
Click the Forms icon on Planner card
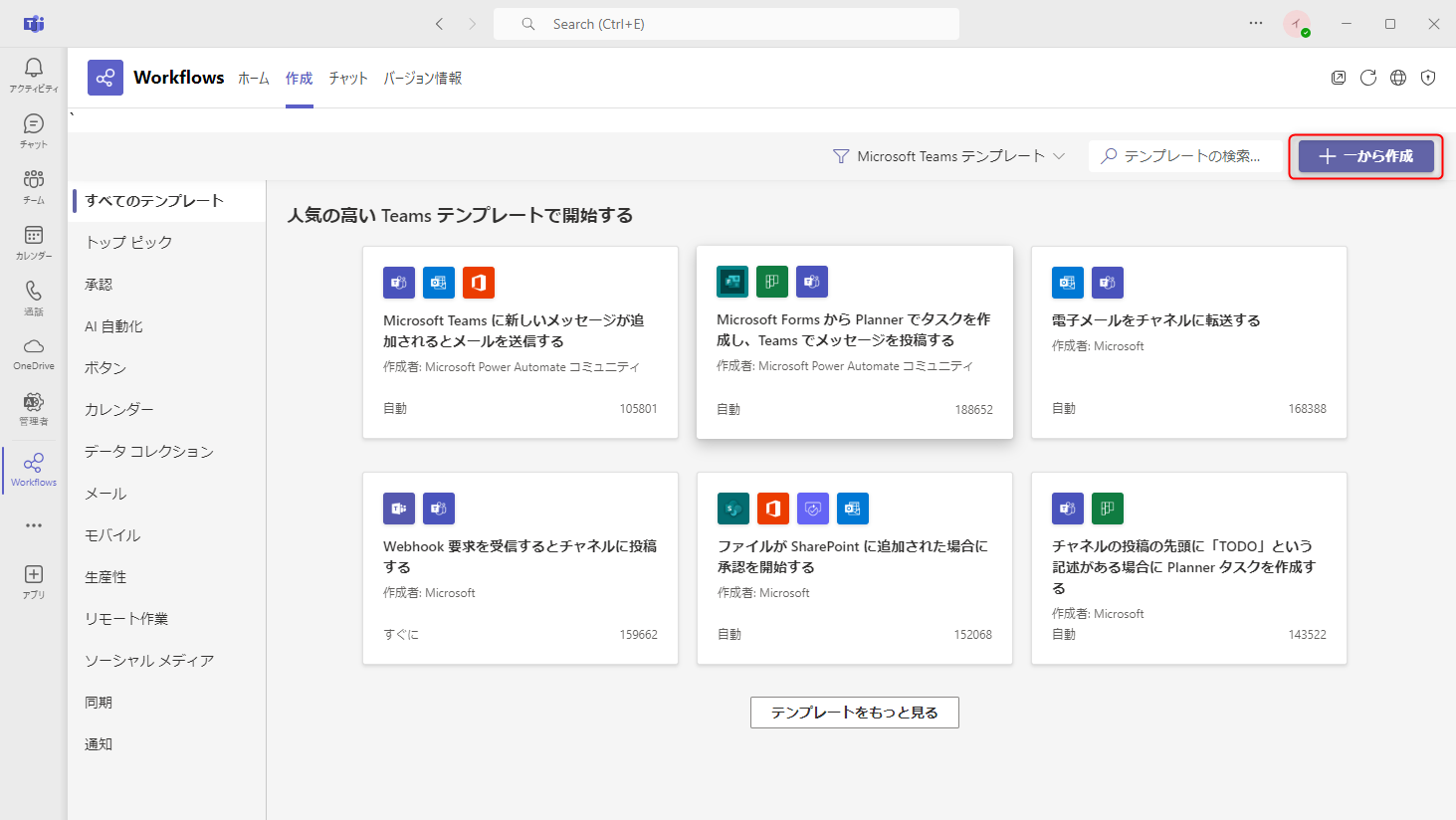[x=732, y=282]
